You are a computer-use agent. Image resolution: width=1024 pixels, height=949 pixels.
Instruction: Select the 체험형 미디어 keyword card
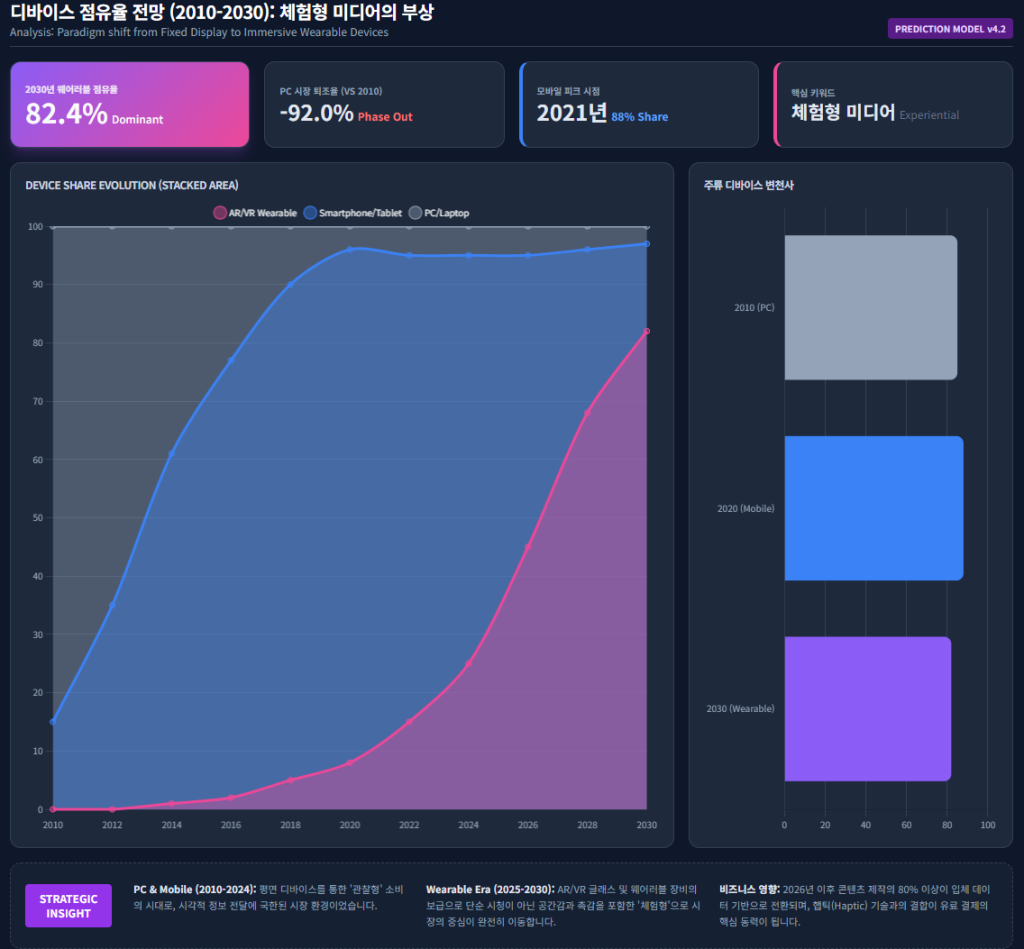point(893,105)
